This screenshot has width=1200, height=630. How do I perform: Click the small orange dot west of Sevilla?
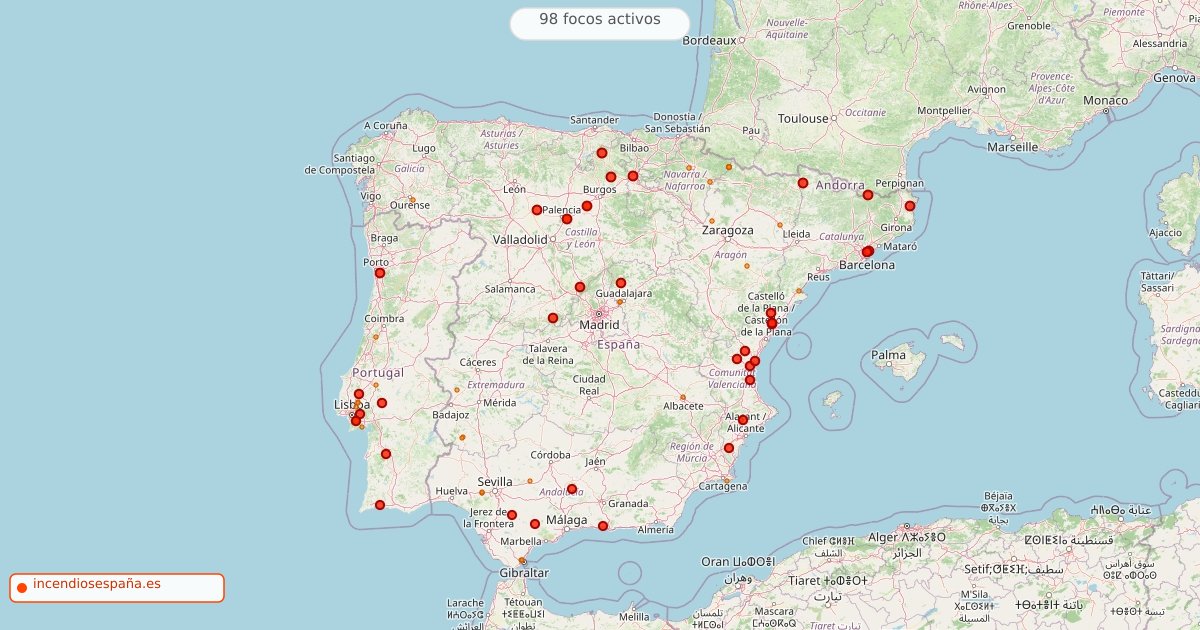click(x=482, y=492)
